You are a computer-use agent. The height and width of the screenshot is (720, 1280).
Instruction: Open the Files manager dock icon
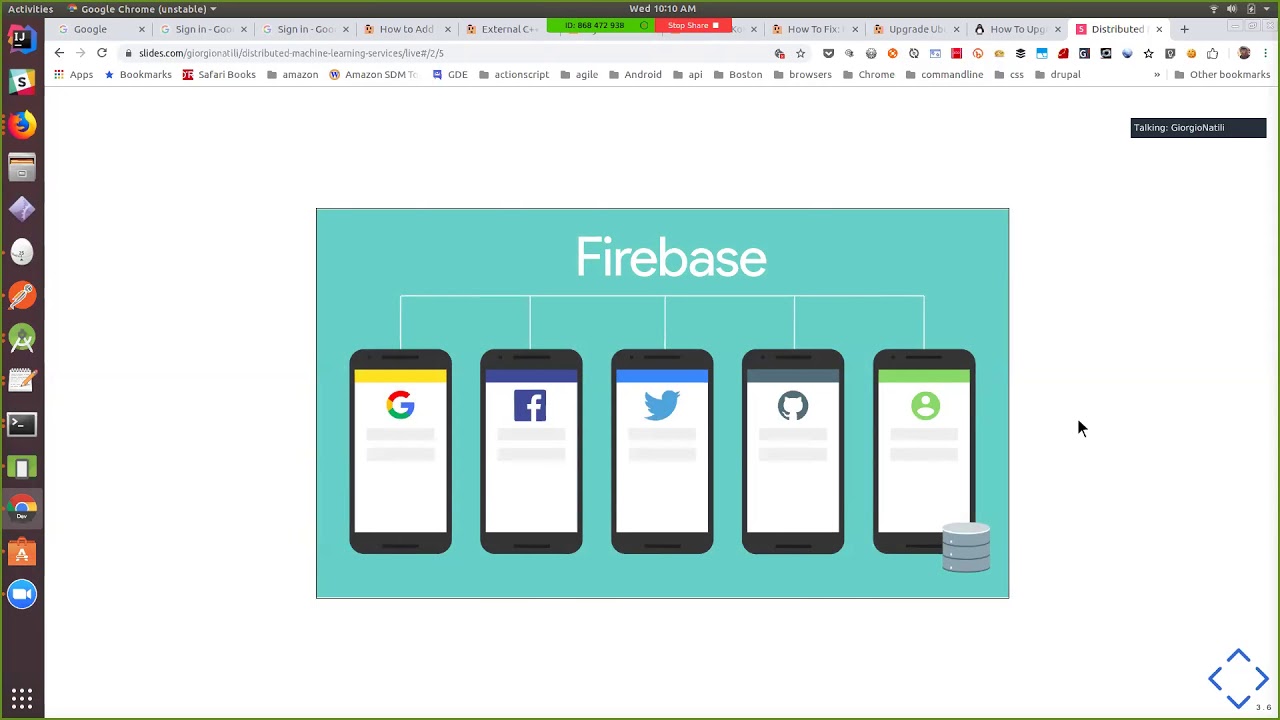click(21, 167)
